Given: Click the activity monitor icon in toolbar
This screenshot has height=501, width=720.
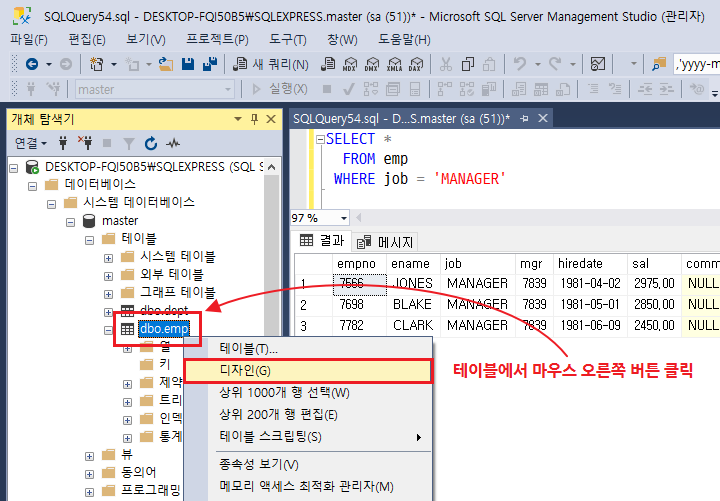Looking at the screenshot, I should [x=597, y=64].
